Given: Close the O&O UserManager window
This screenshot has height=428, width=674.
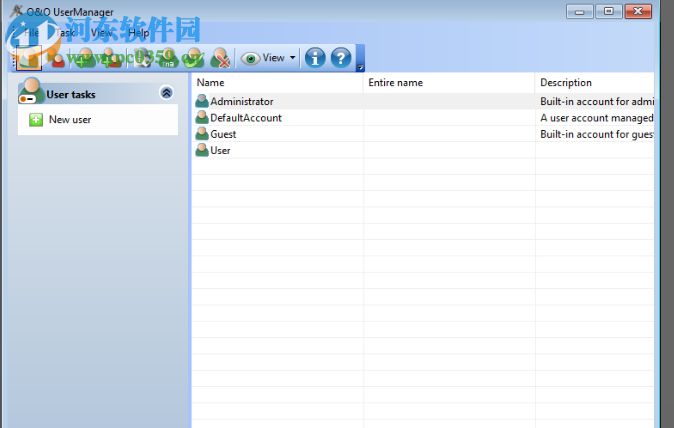Looking at the screenshot, I should pos(638,12).
